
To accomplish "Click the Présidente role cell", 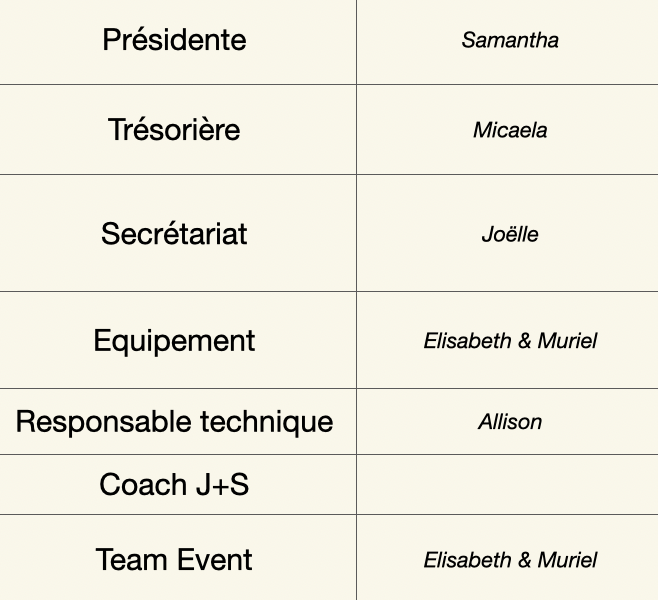I will (174, 40).
